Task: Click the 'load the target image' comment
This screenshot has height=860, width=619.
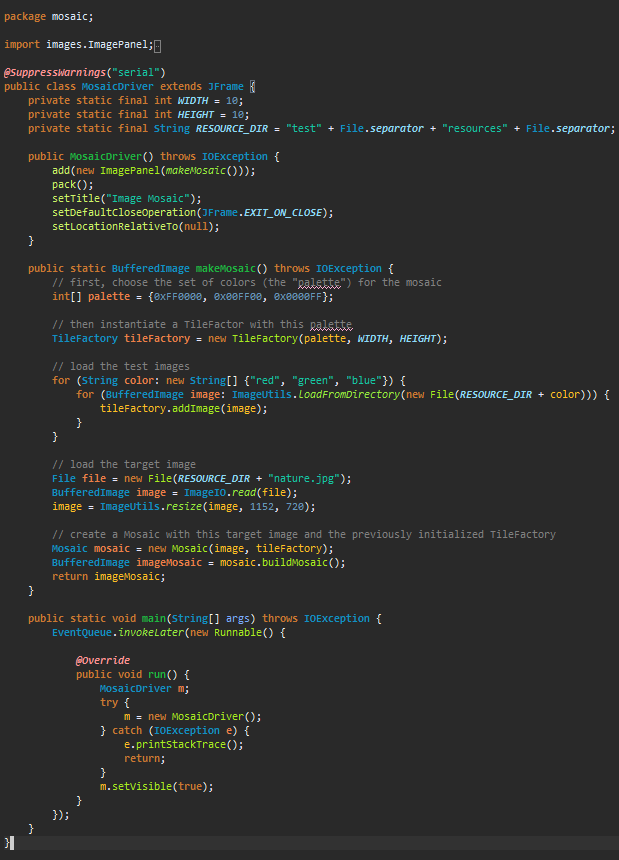Action: (x=124, y=465)
